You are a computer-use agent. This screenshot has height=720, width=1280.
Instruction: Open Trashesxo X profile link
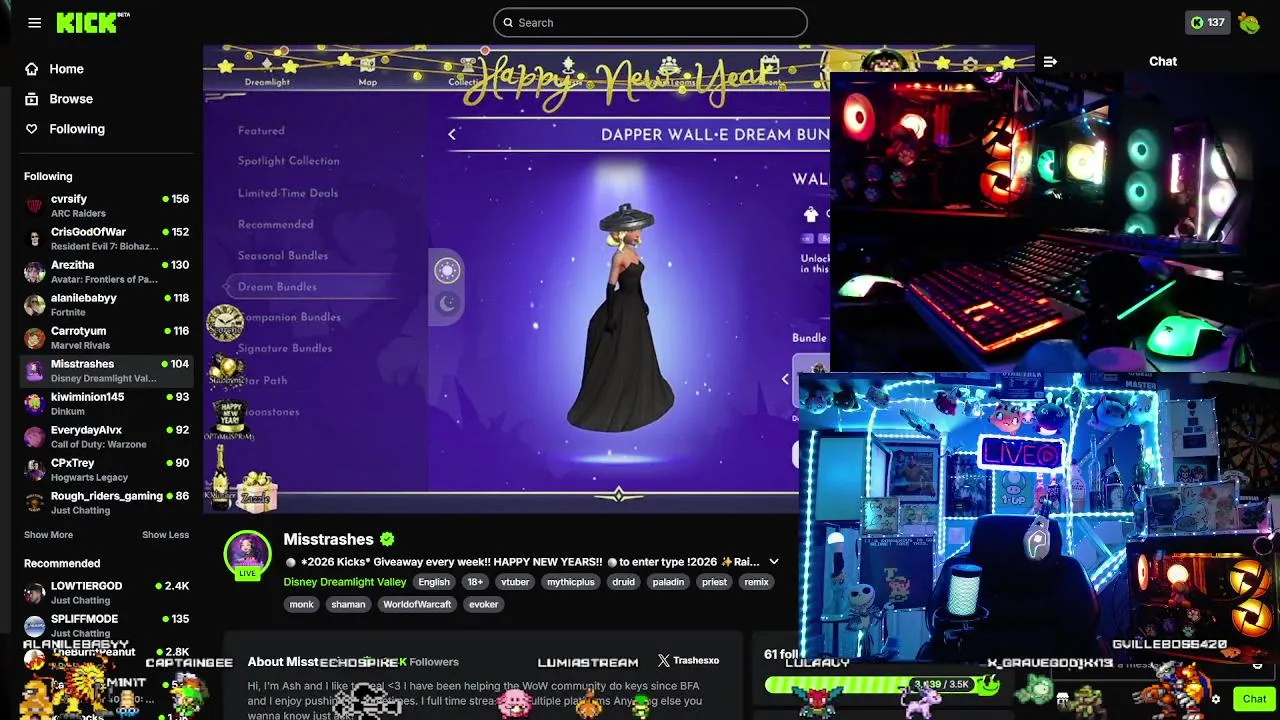coord(688,661)
